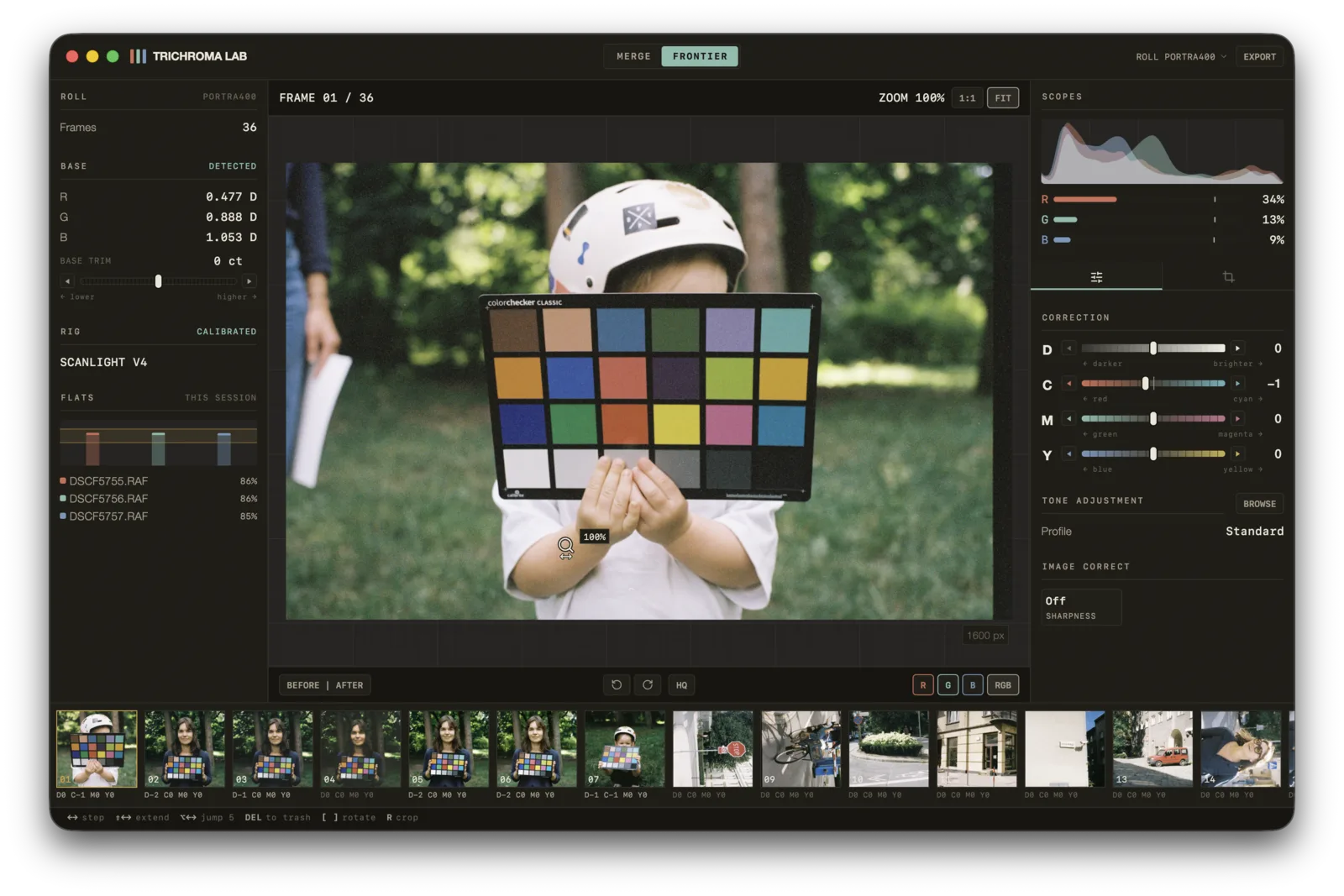Viewport: 1344px width, 896px height.
Task: Click the FRAME 01 / 36 label
Action: pos(326,98)
